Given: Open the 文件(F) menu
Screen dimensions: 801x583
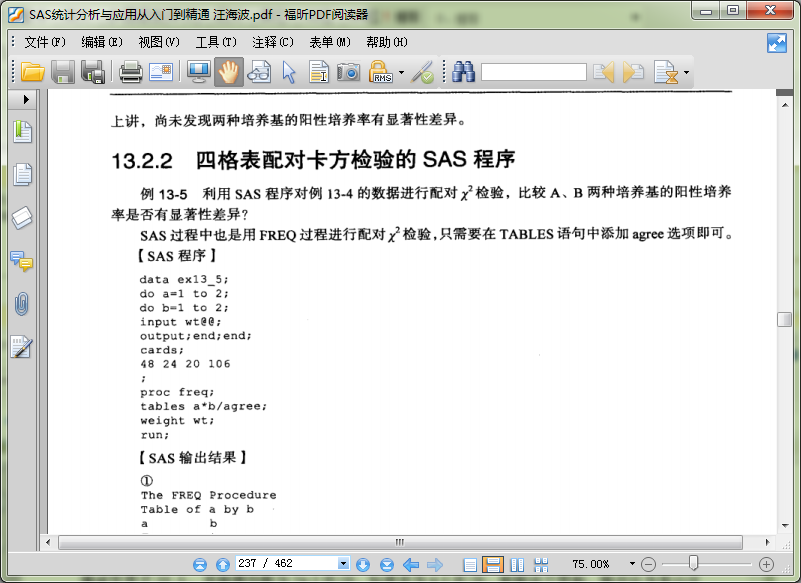Looking at the screenshot, I should tap(45, 42).
